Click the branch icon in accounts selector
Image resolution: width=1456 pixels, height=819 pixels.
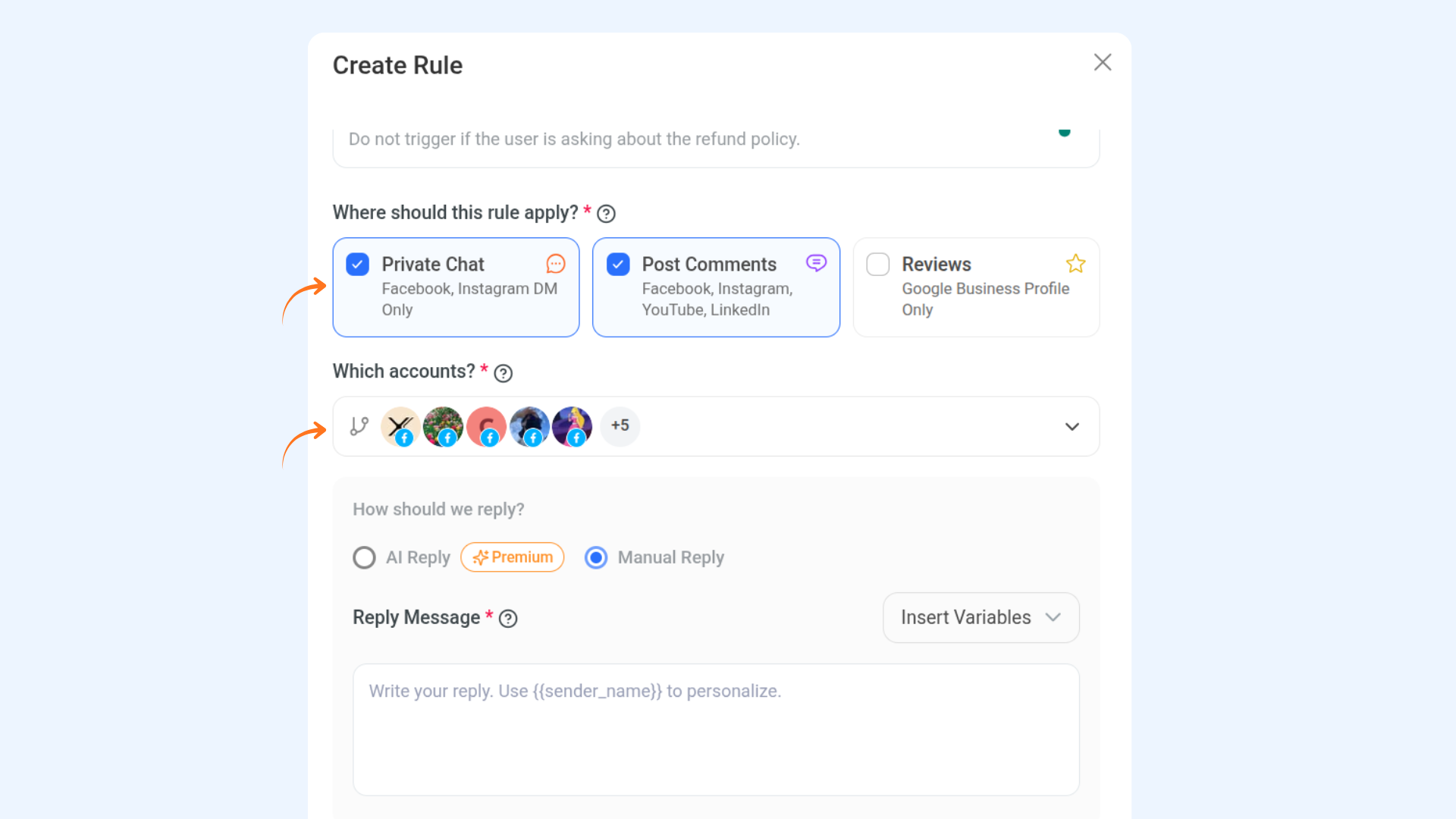[x=359, y=426]
